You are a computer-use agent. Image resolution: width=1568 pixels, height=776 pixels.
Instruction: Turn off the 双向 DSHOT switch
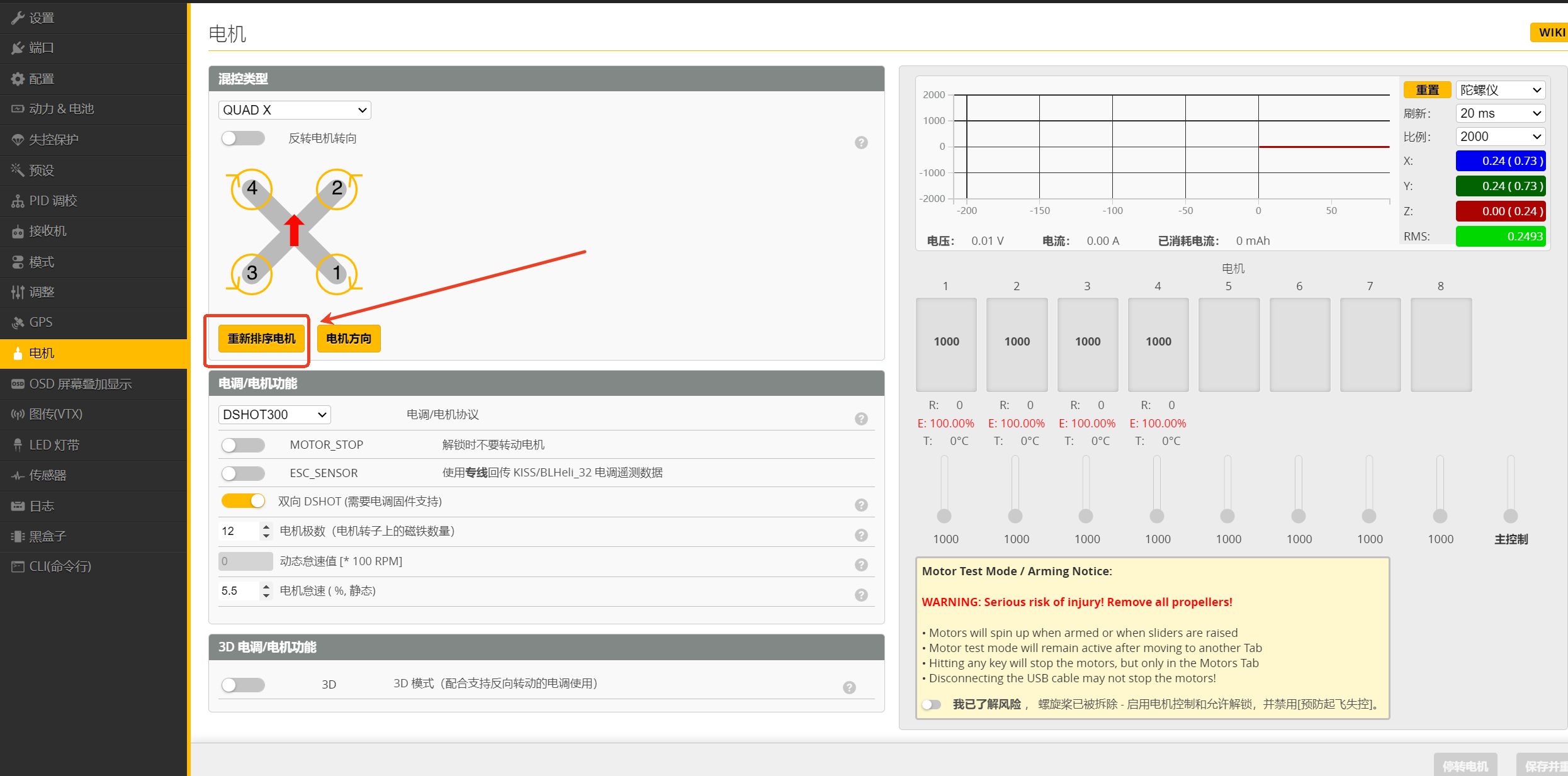[x=243, y=501]
